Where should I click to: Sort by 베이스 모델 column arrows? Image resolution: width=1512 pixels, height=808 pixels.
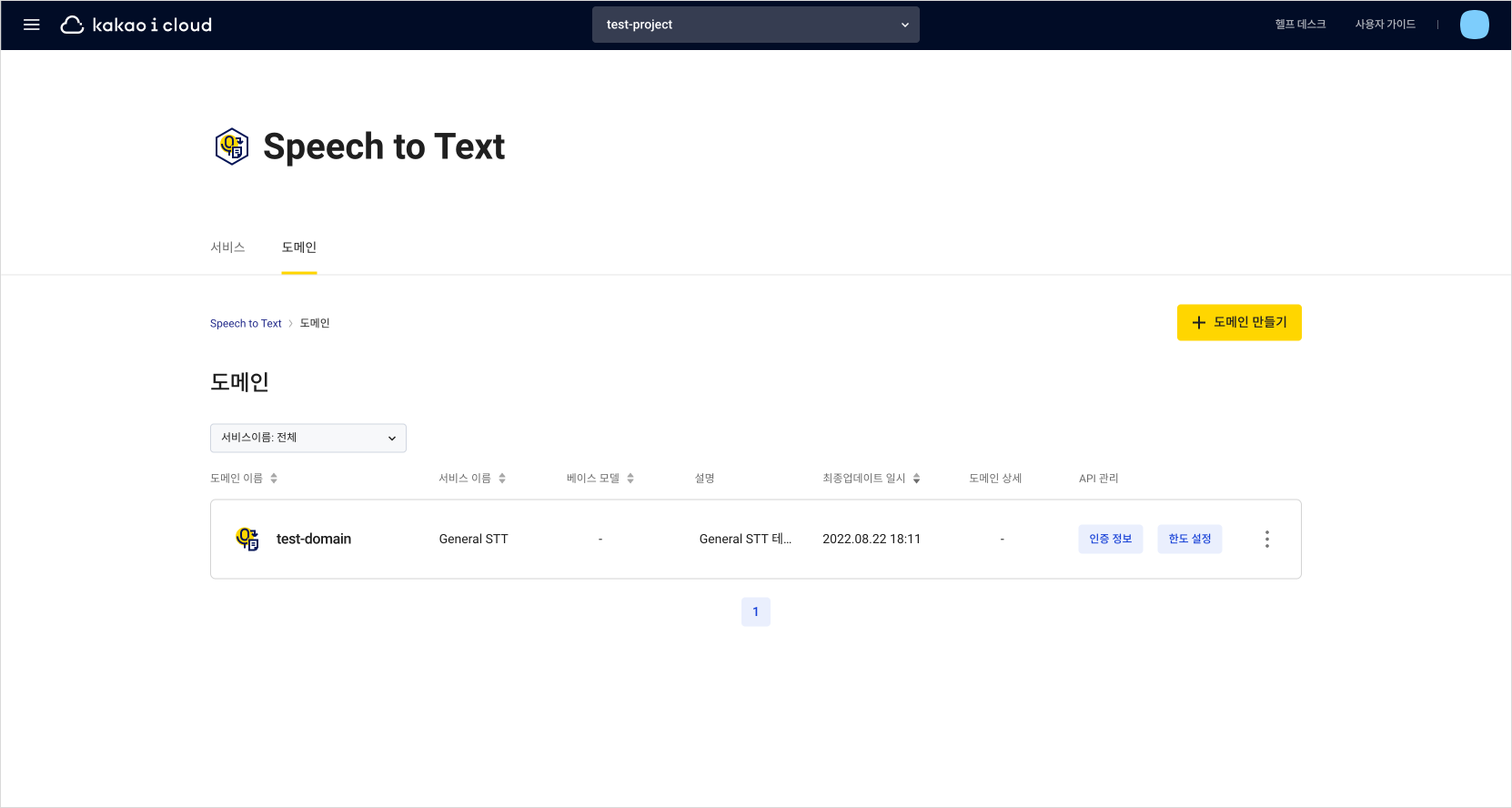(x=630, y=479)
